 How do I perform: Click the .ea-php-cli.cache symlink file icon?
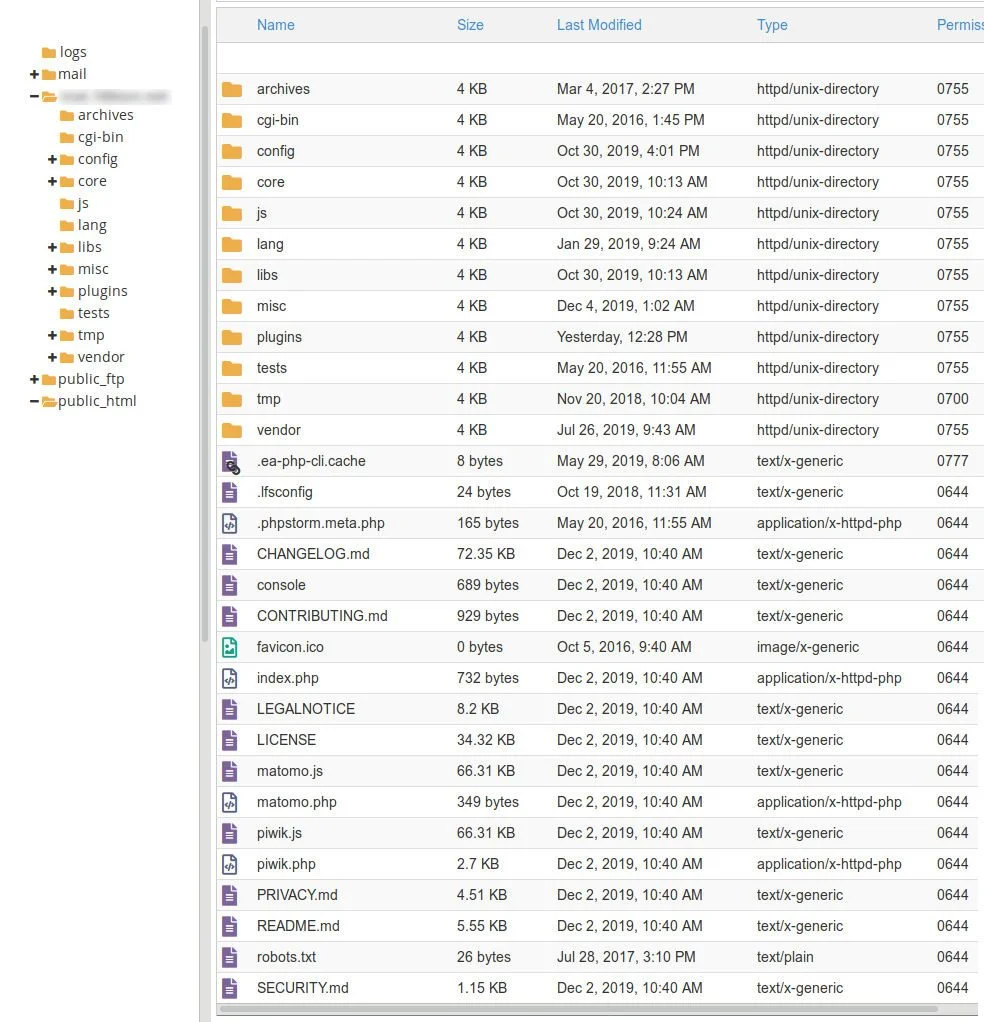(231, 461)
